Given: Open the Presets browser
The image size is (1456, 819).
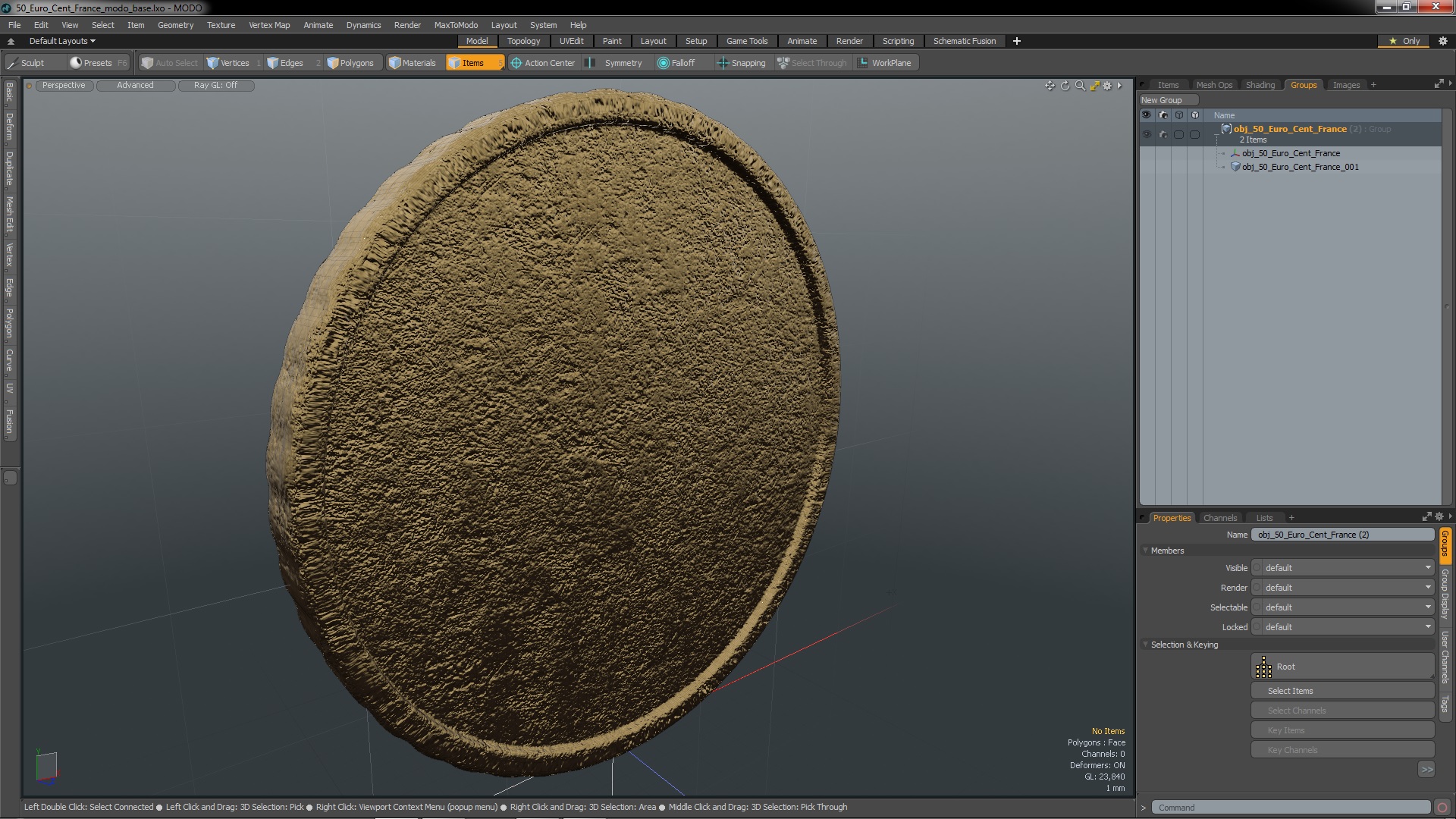Looking at the screenshot, I should 99,63.
